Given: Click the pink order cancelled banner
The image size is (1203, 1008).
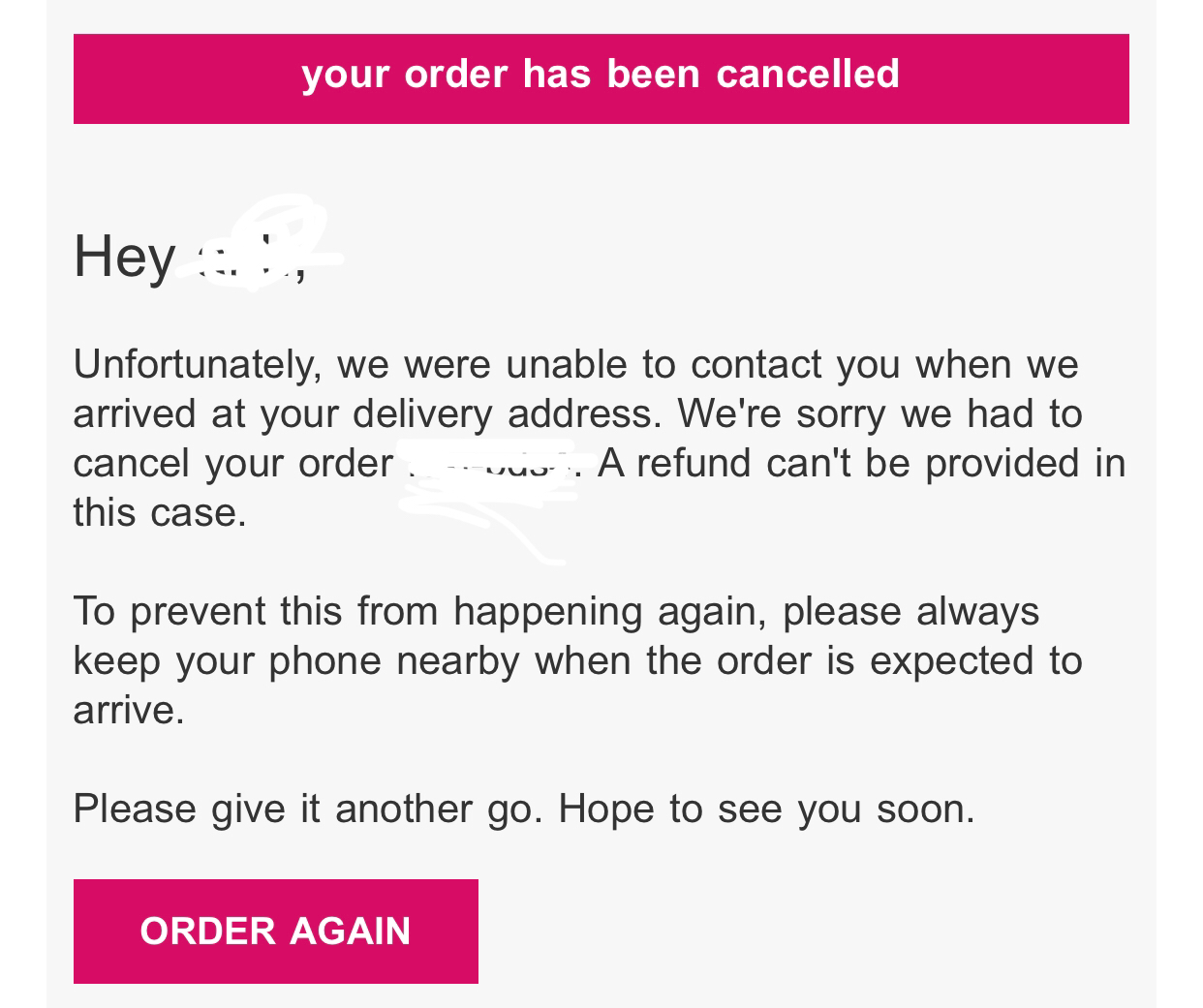Looking at the screenshot, I should point(601,78).
